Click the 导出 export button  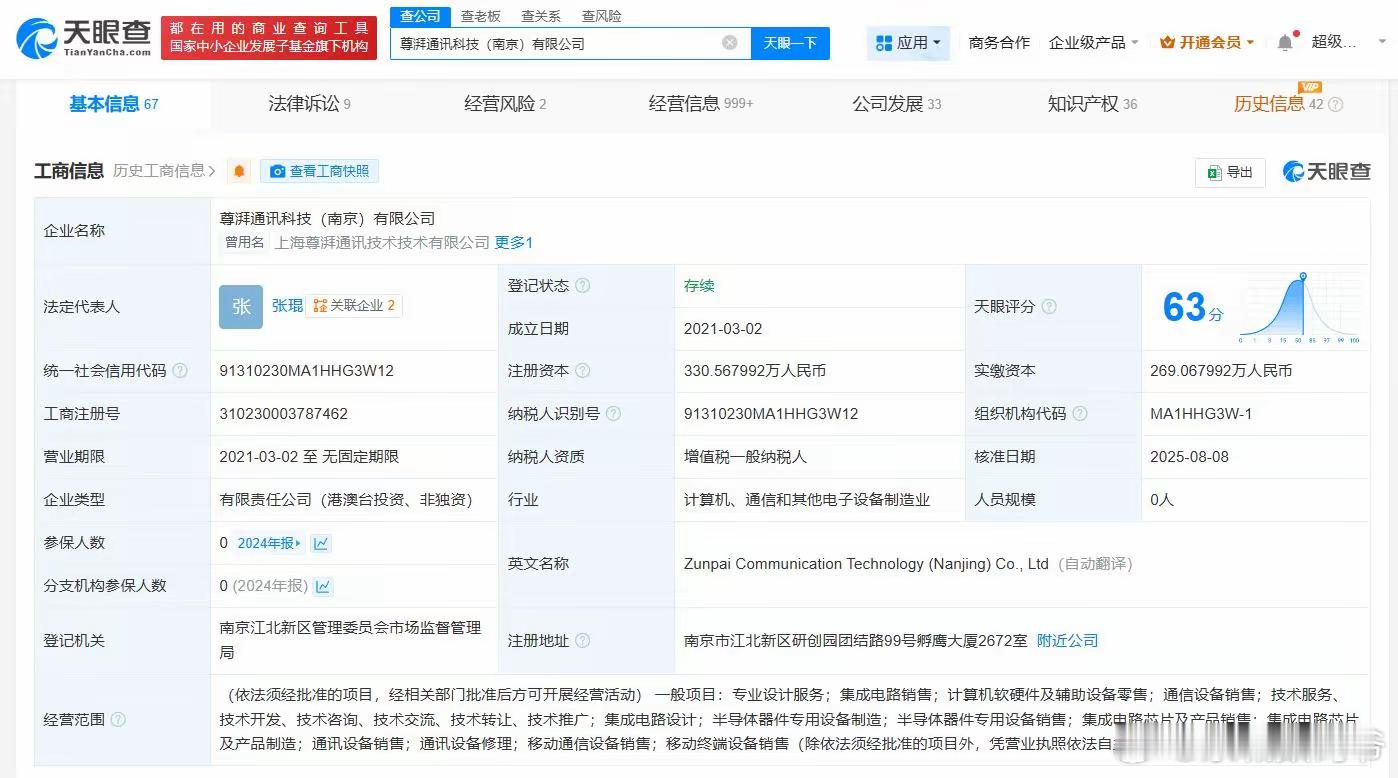click(1230, 172)
